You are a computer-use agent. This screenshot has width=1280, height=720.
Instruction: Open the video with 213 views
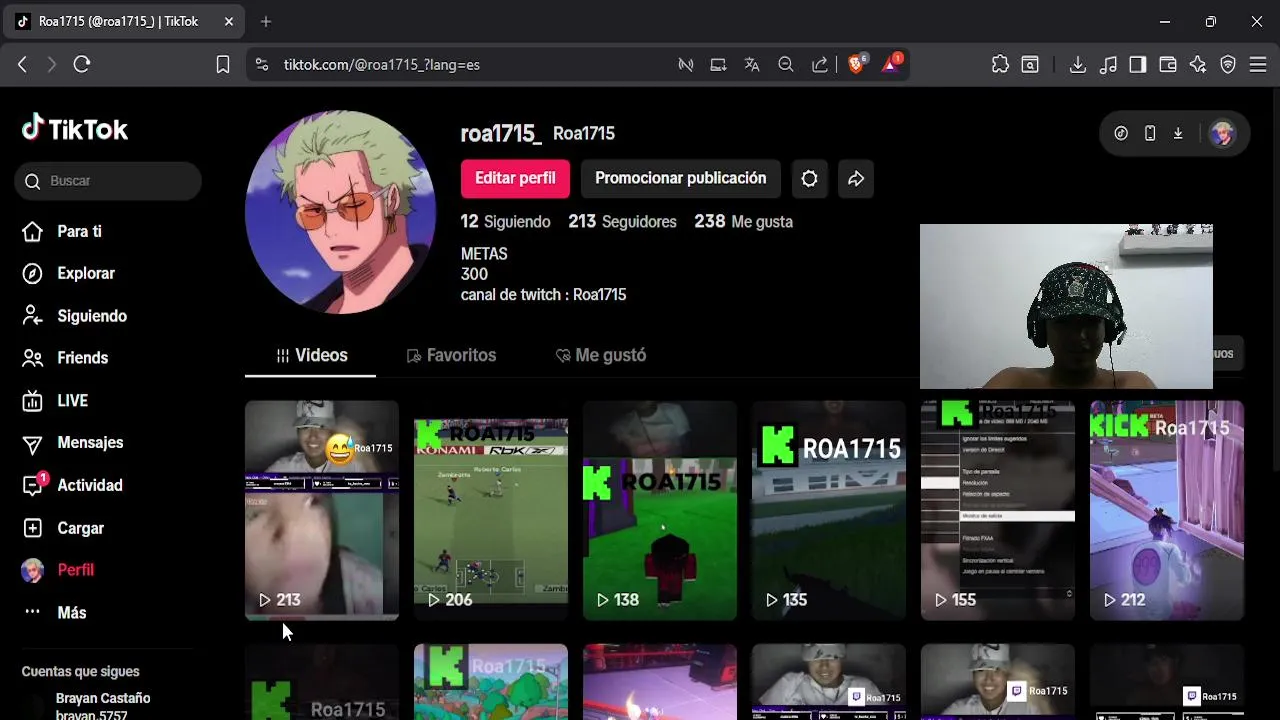(322, 510)
